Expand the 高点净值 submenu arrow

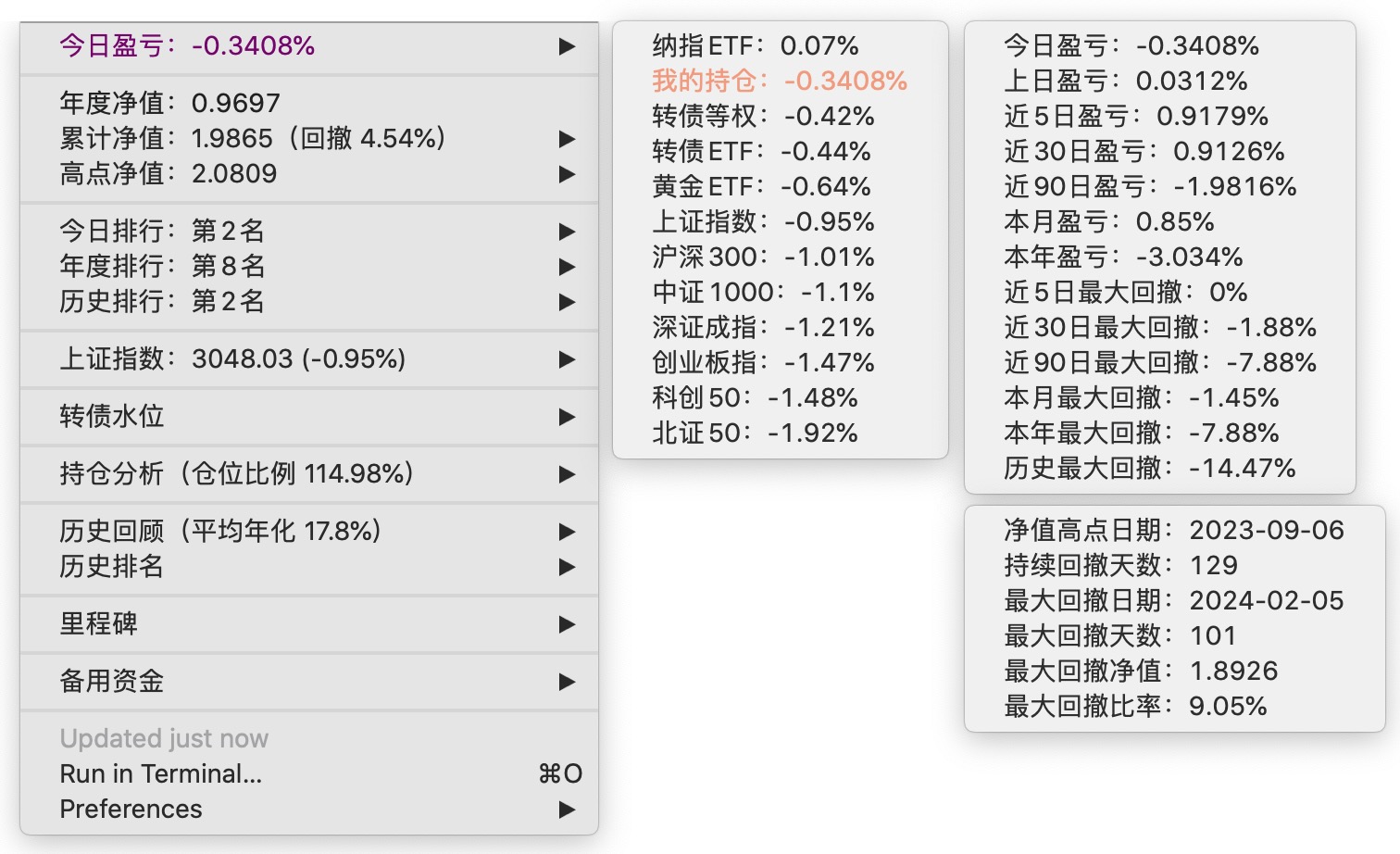pyautogui.click(x=567, y=174)
